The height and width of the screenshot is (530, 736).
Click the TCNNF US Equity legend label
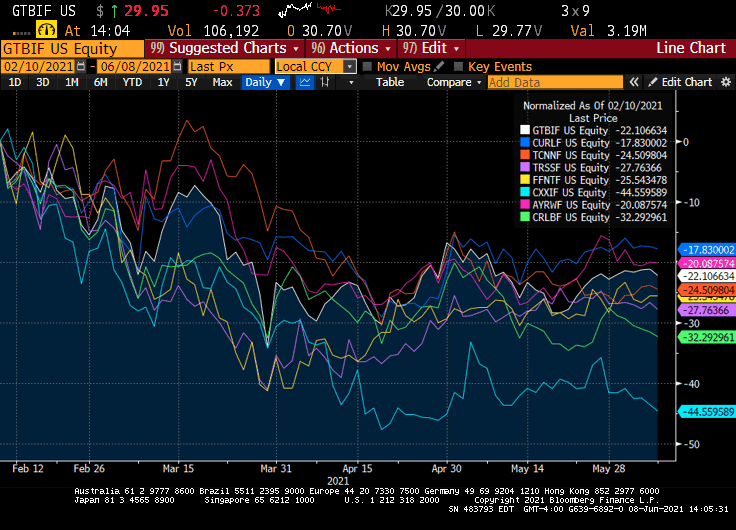pyautogui.click(x=570, y=155)
